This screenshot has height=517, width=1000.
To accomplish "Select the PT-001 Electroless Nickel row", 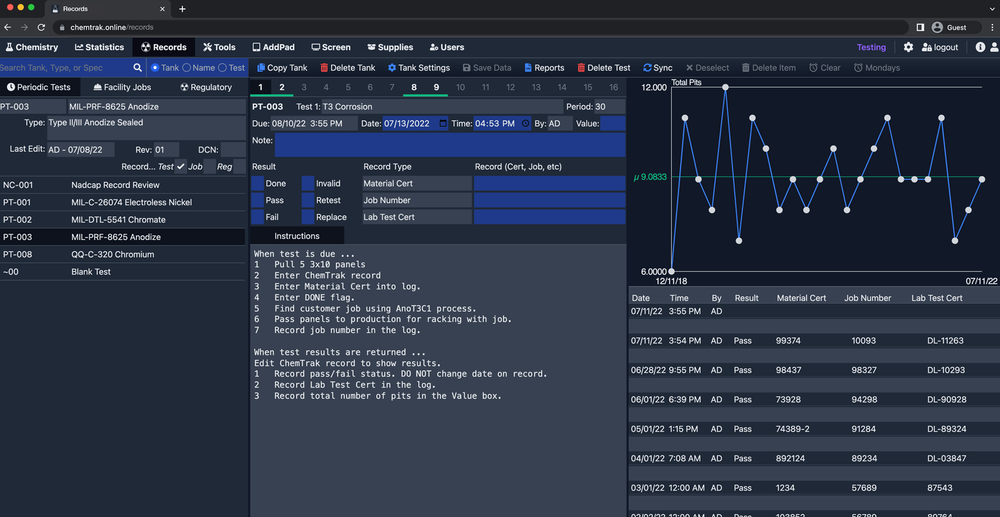I will point(122,202).
